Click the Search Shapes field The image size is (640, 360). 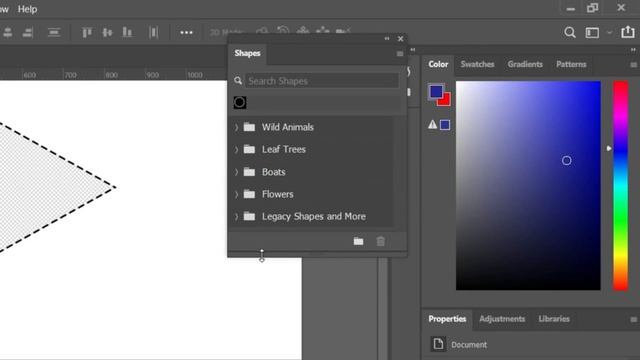coord(321,81)
